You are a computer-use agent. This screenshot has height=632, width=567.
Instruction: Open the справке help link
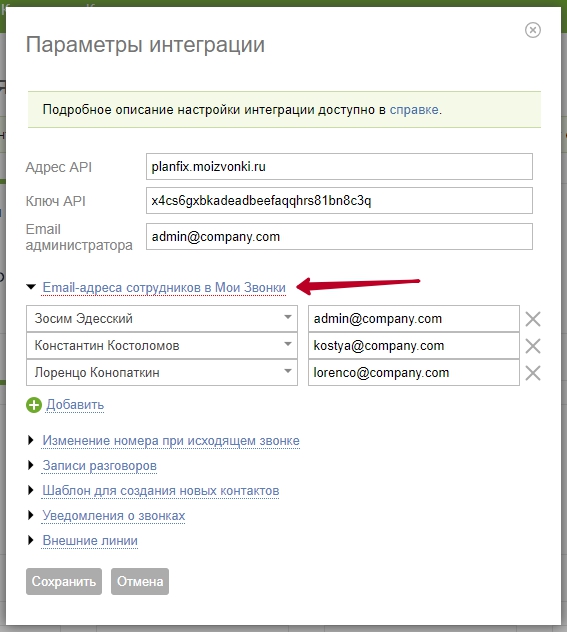tap(413, 110)
